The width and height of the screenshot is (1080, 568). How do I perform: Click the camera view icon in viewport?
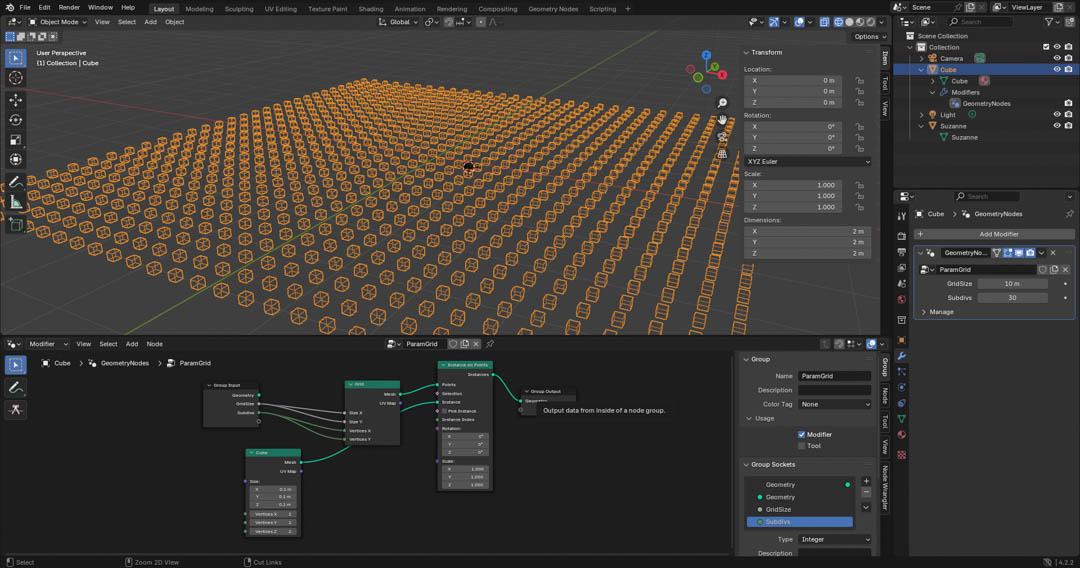(722, 137)
